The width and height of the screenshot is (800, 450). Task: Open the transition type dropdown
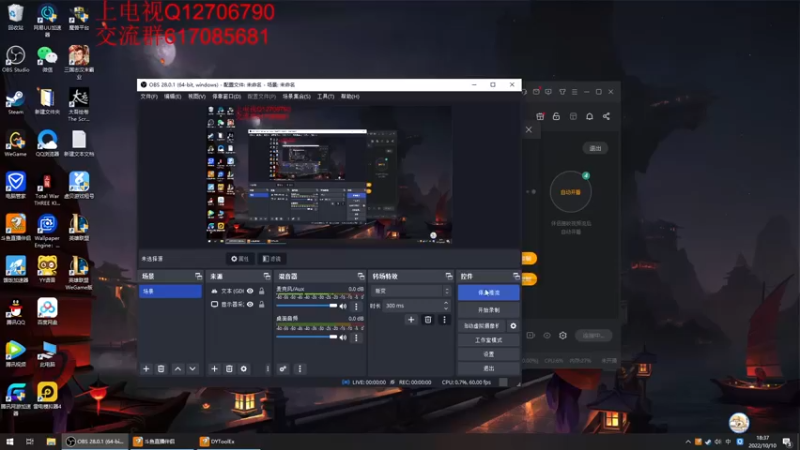[411, 291]
